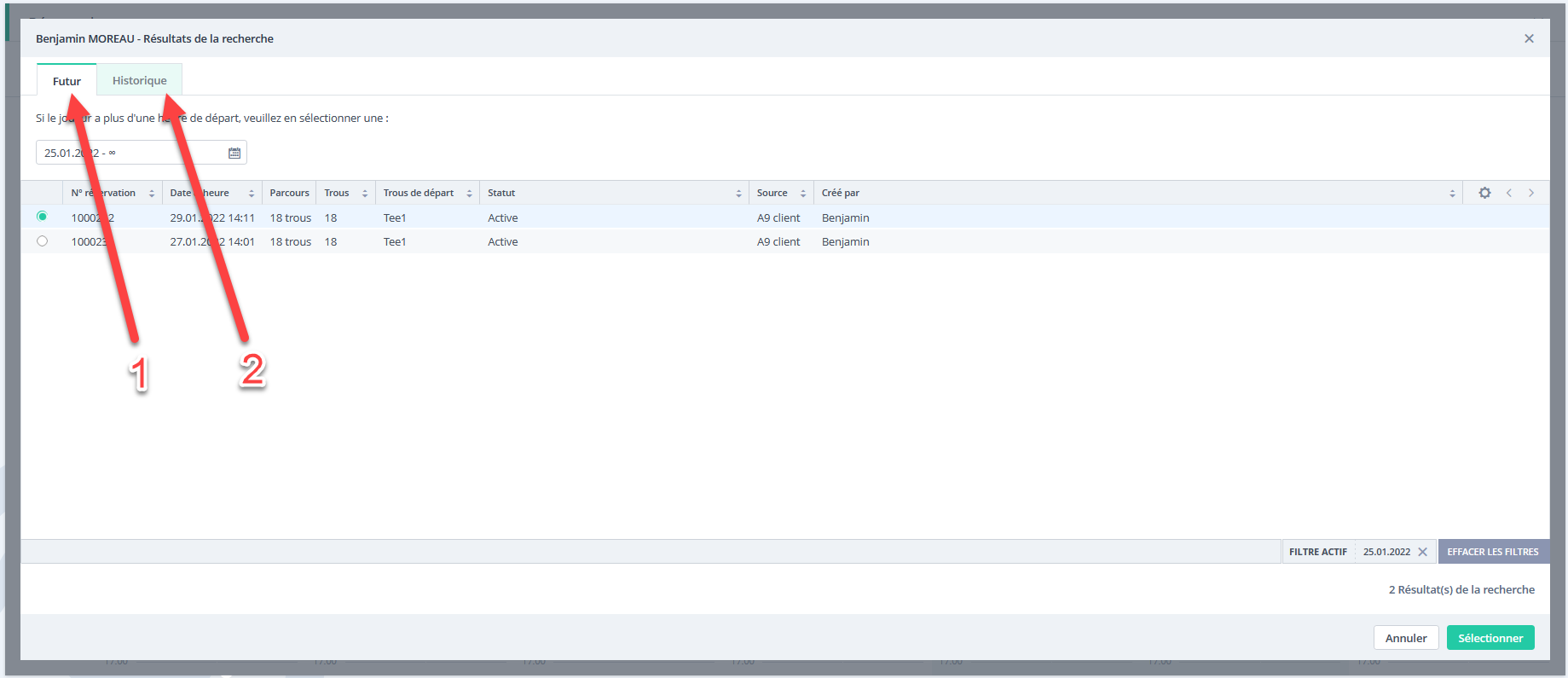This screenshot has height=678, width=1568.
Task: Click A9 client in 29.01.2022 row
Action: pos(778,217)
